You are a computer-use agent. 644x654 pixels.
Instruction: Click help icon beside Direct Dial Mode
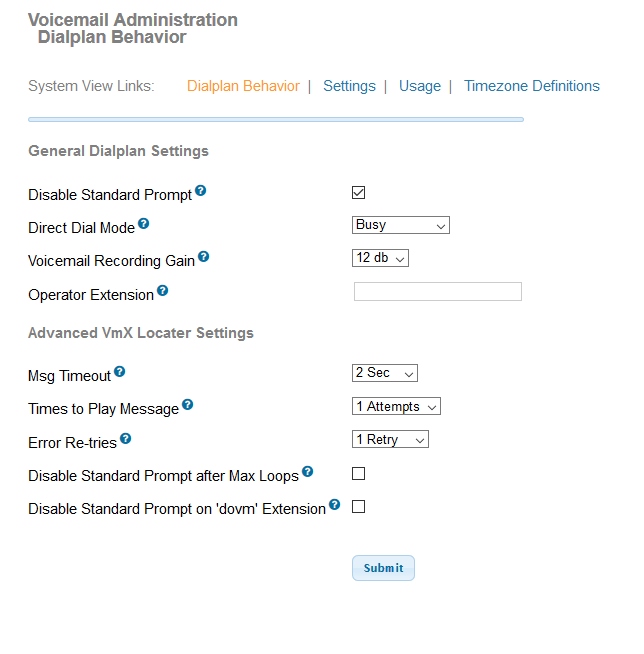click(143, 224)
